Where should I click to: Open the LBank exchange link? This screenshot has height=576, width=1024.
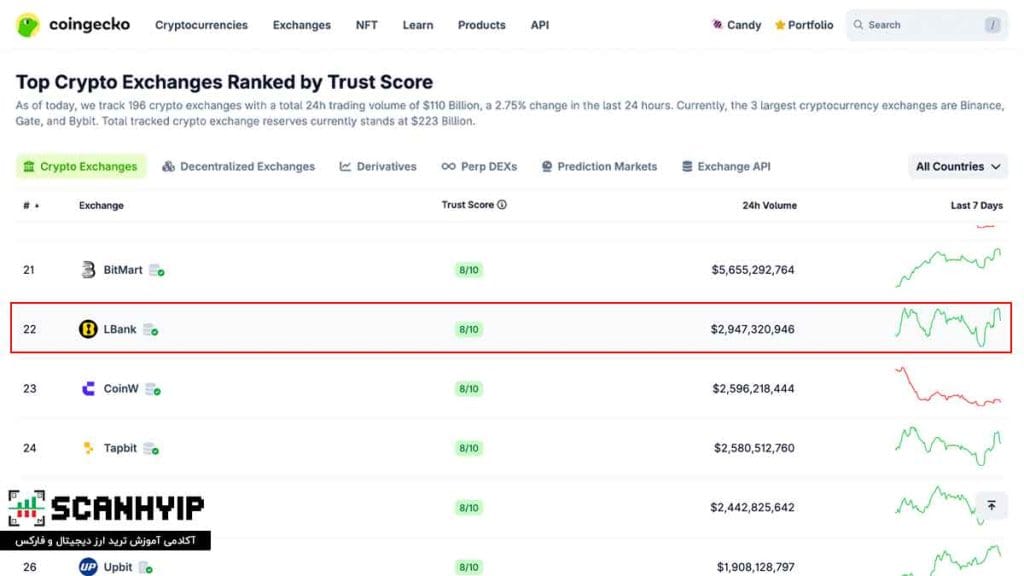click(120, 329)
